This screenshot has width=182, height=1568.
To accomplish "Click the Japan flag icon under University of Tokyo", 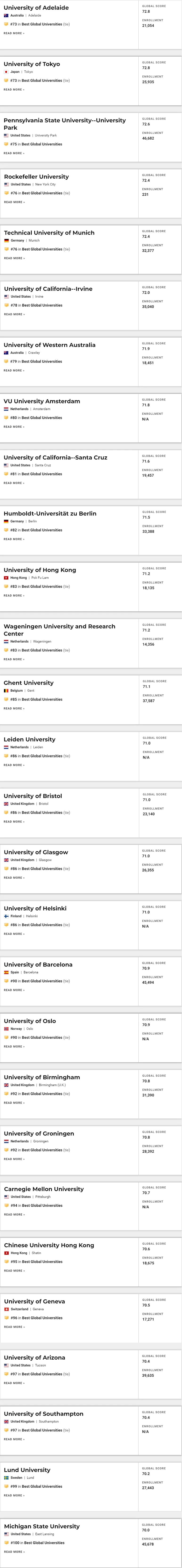I will click(6, 72).
